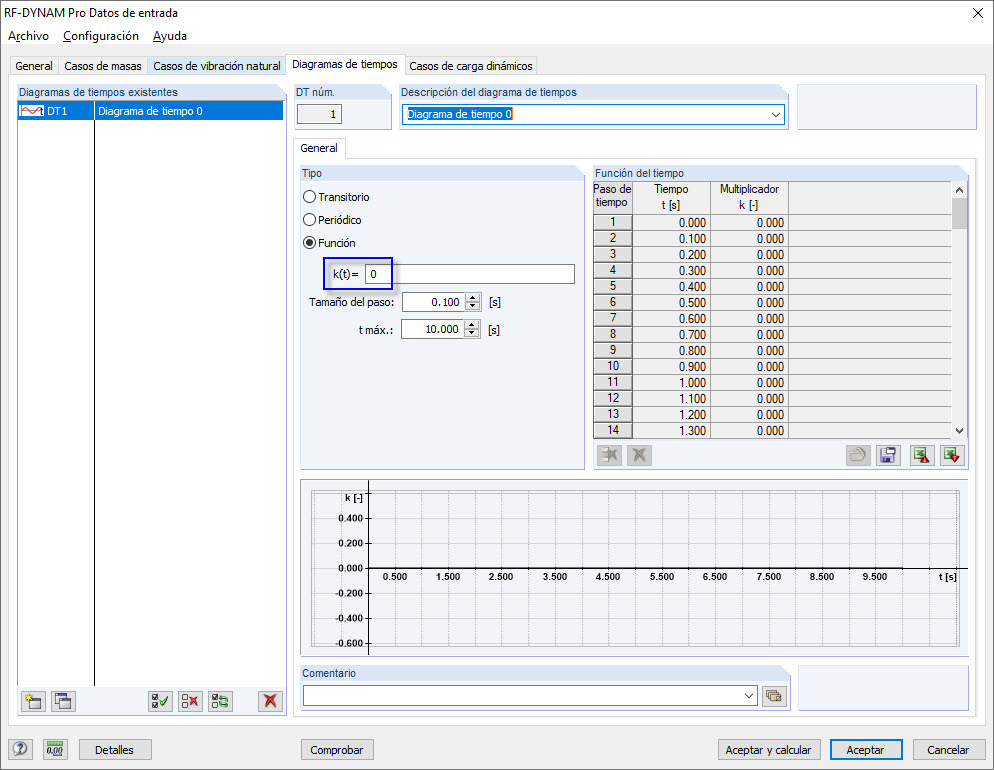This screenshot has height=770, width=994.
Task: Click the Comentario text field
Action: point(523,696)
